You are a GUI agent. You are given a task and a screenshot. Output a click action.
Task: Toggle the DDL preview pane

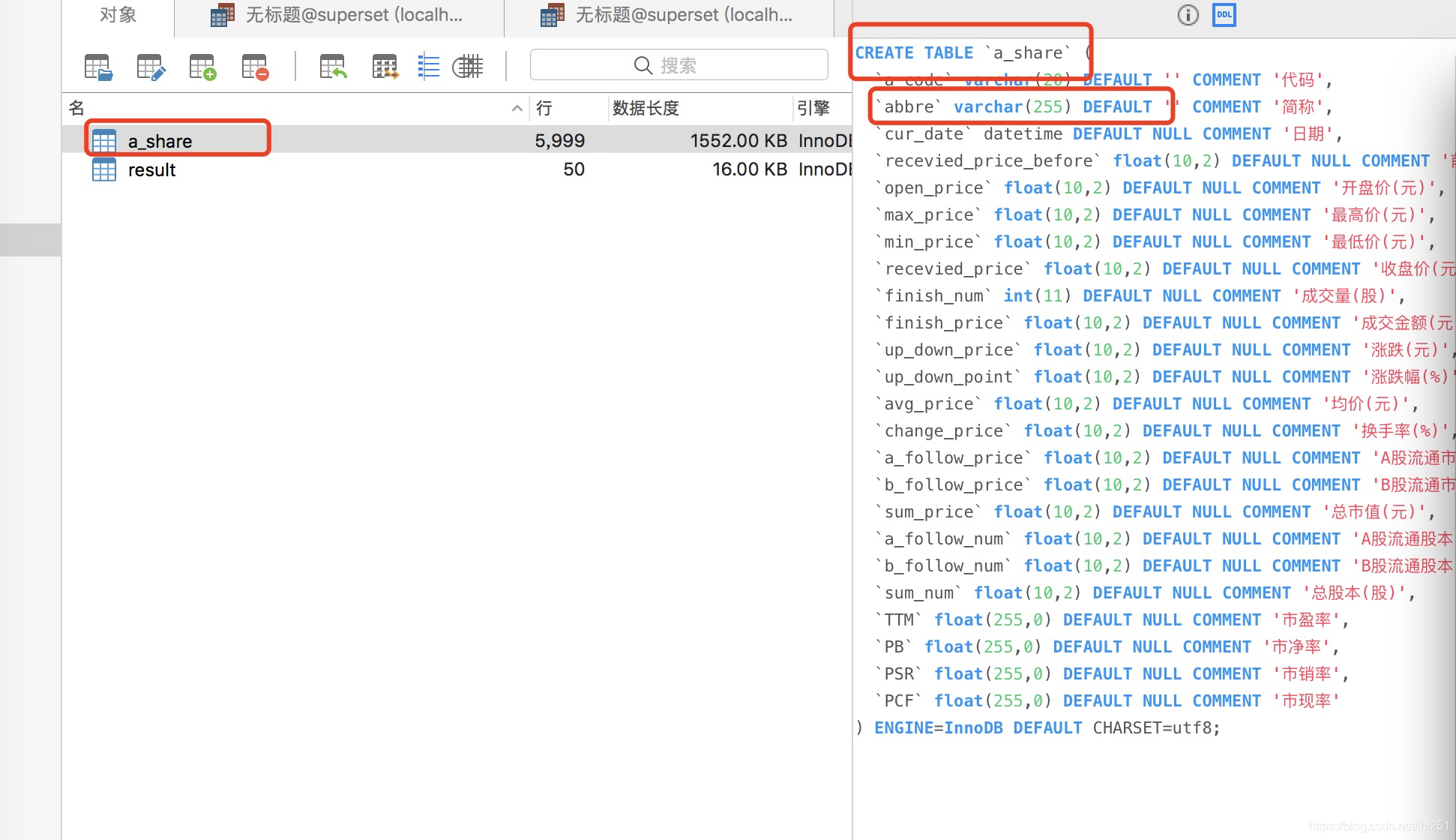1224,14
